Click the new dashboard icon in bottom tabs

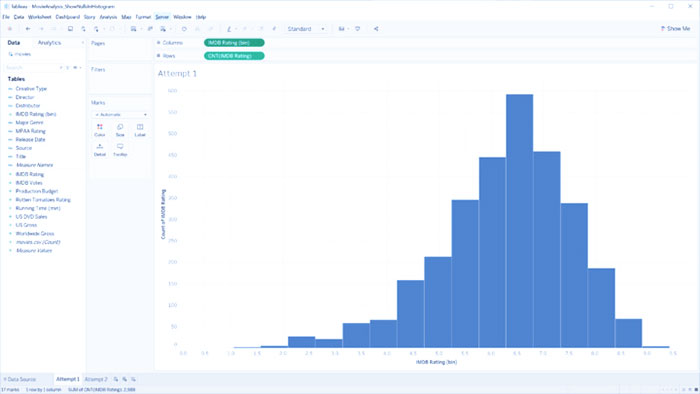point(125,379)
